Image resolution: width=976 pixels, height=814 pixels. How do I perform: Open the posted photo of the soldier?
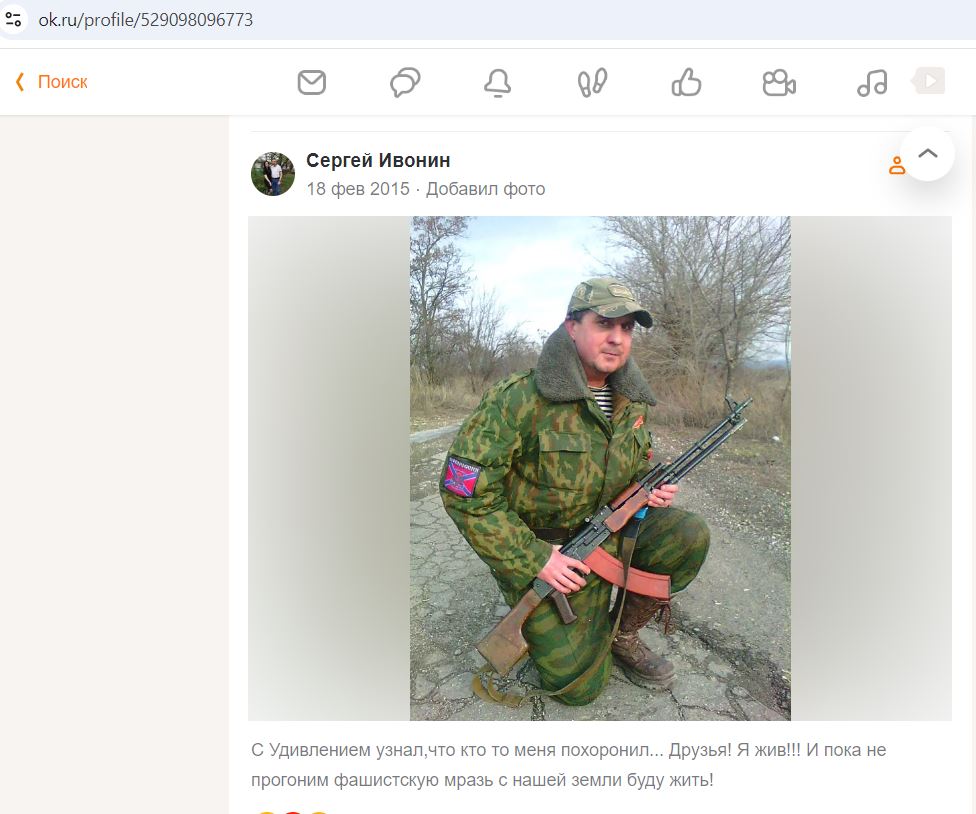point(600,468)
